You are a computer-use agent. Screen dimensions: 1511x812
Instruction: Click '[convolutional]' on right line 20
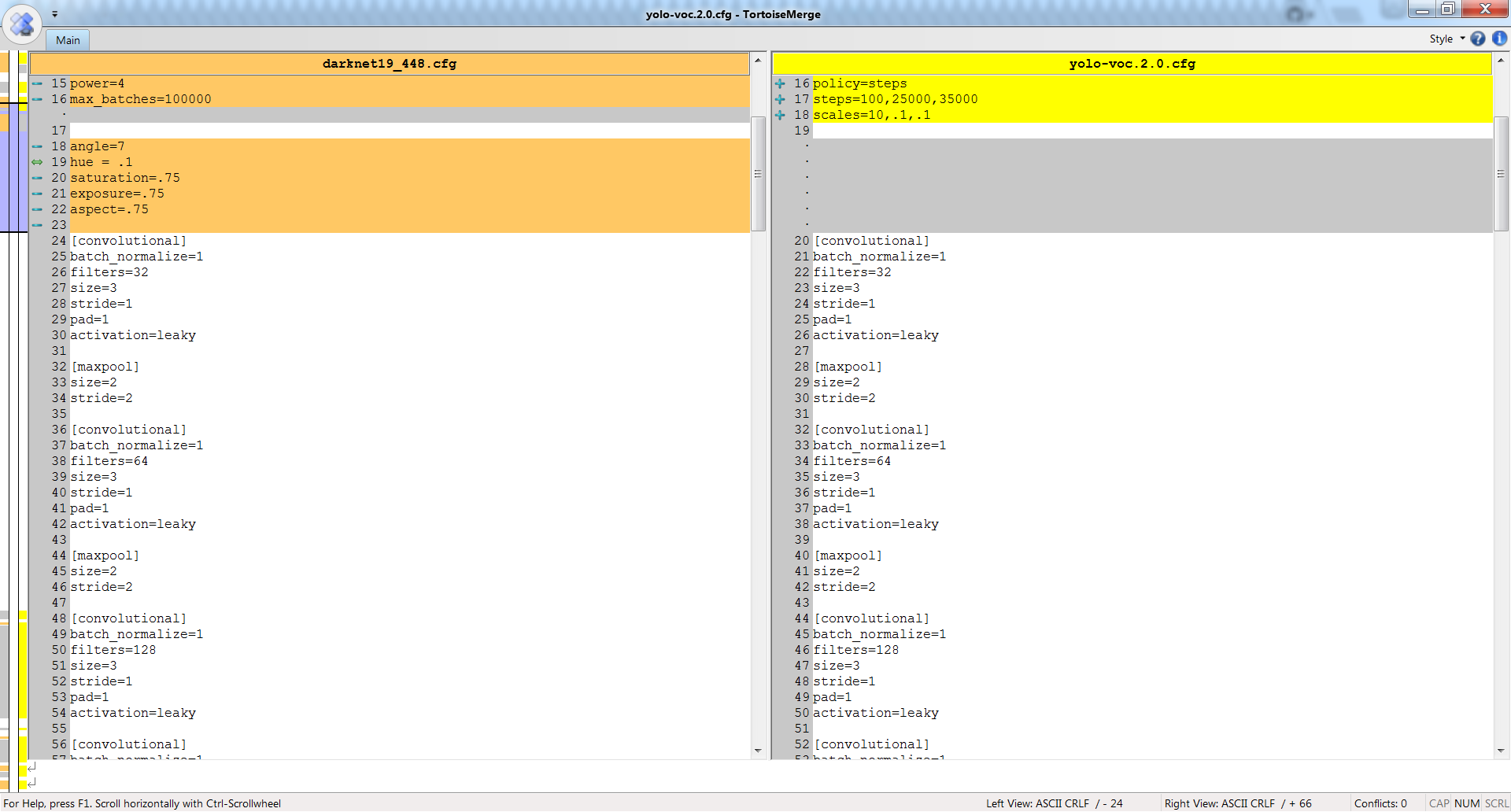(x=872, y=241)
